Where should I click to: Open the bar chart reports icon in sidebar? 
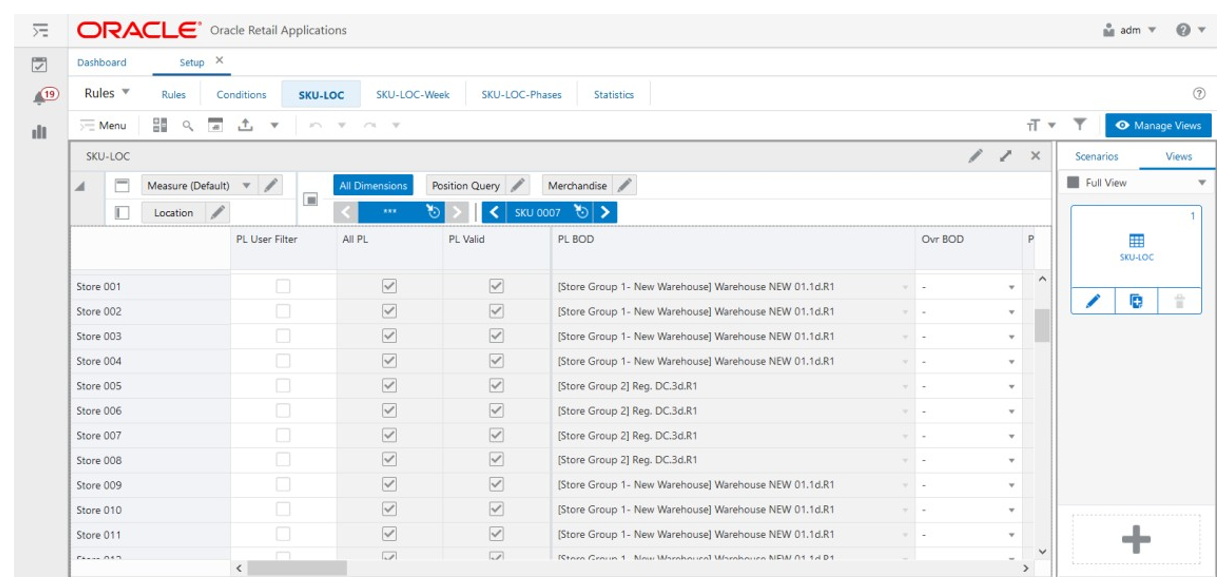(41, 131)
